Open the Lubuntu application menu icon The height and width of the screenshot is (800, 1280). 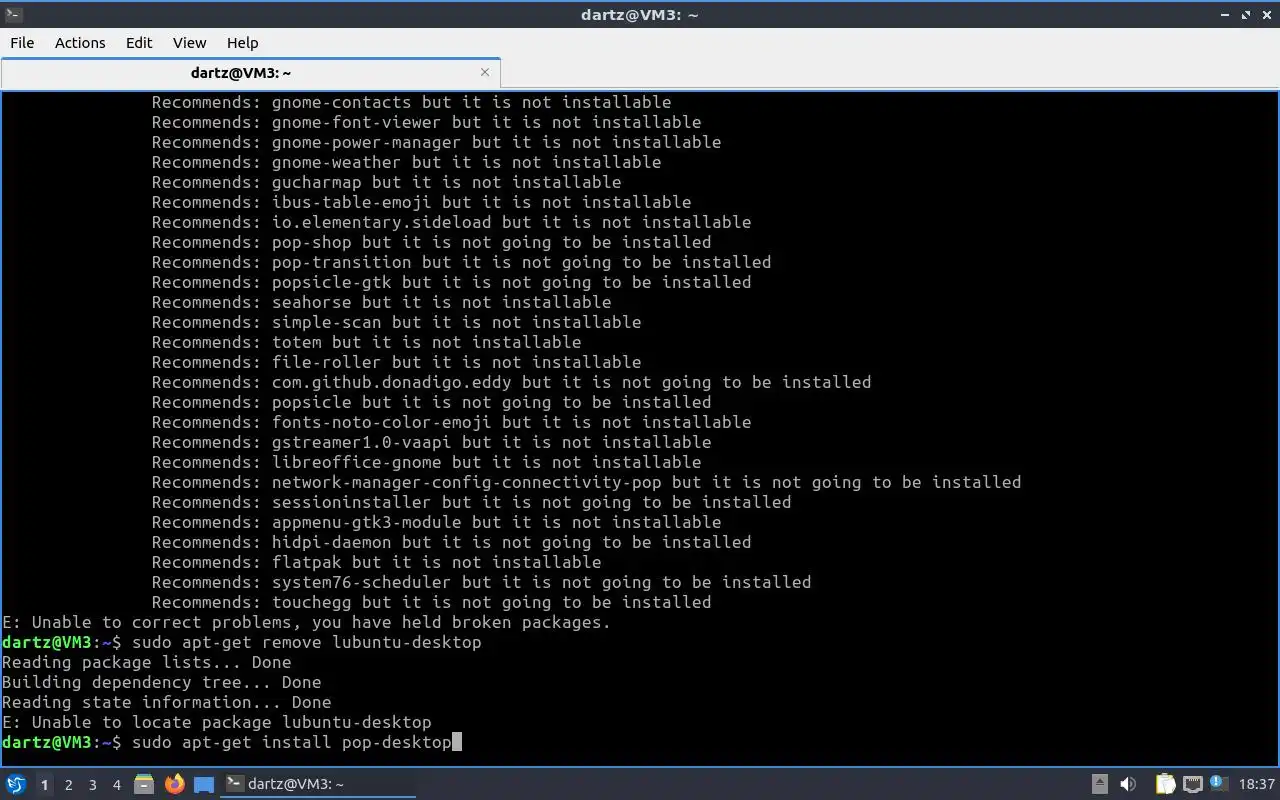15,784
